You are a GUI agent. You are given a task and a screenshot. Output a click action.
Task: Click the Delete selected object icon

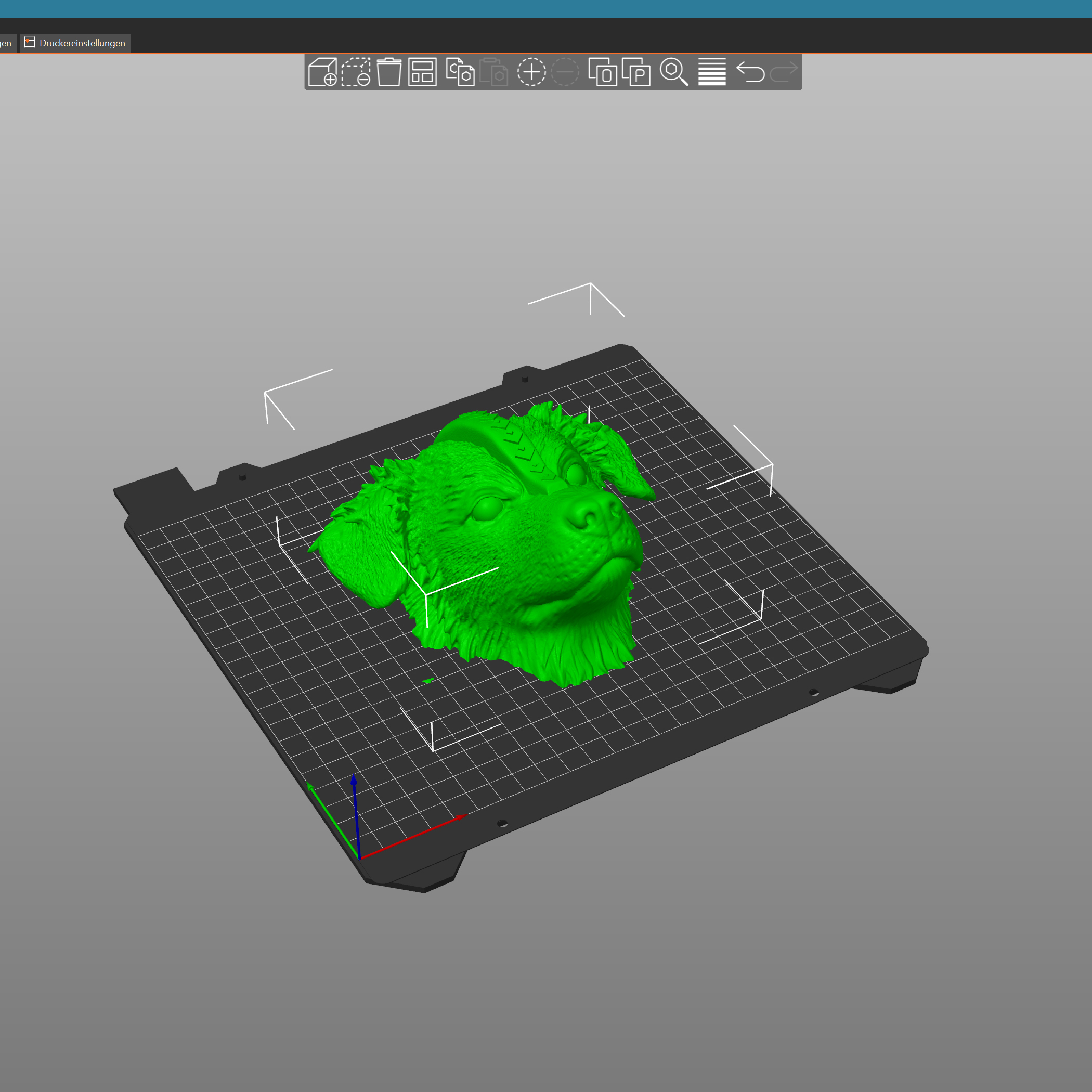356,72
